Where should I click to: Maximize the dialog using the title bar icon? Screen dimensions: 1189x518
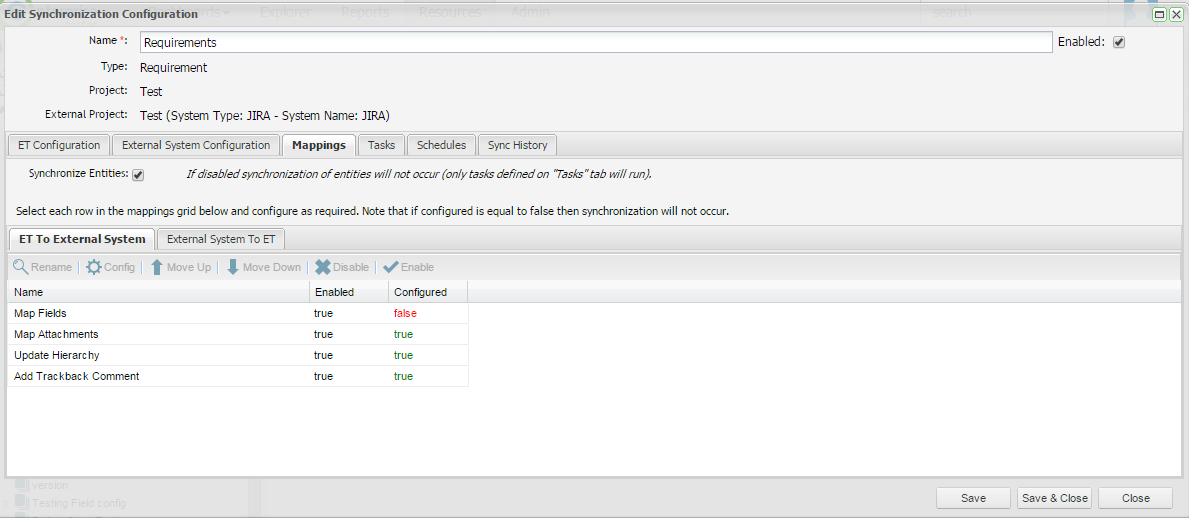click(1161, 14)
